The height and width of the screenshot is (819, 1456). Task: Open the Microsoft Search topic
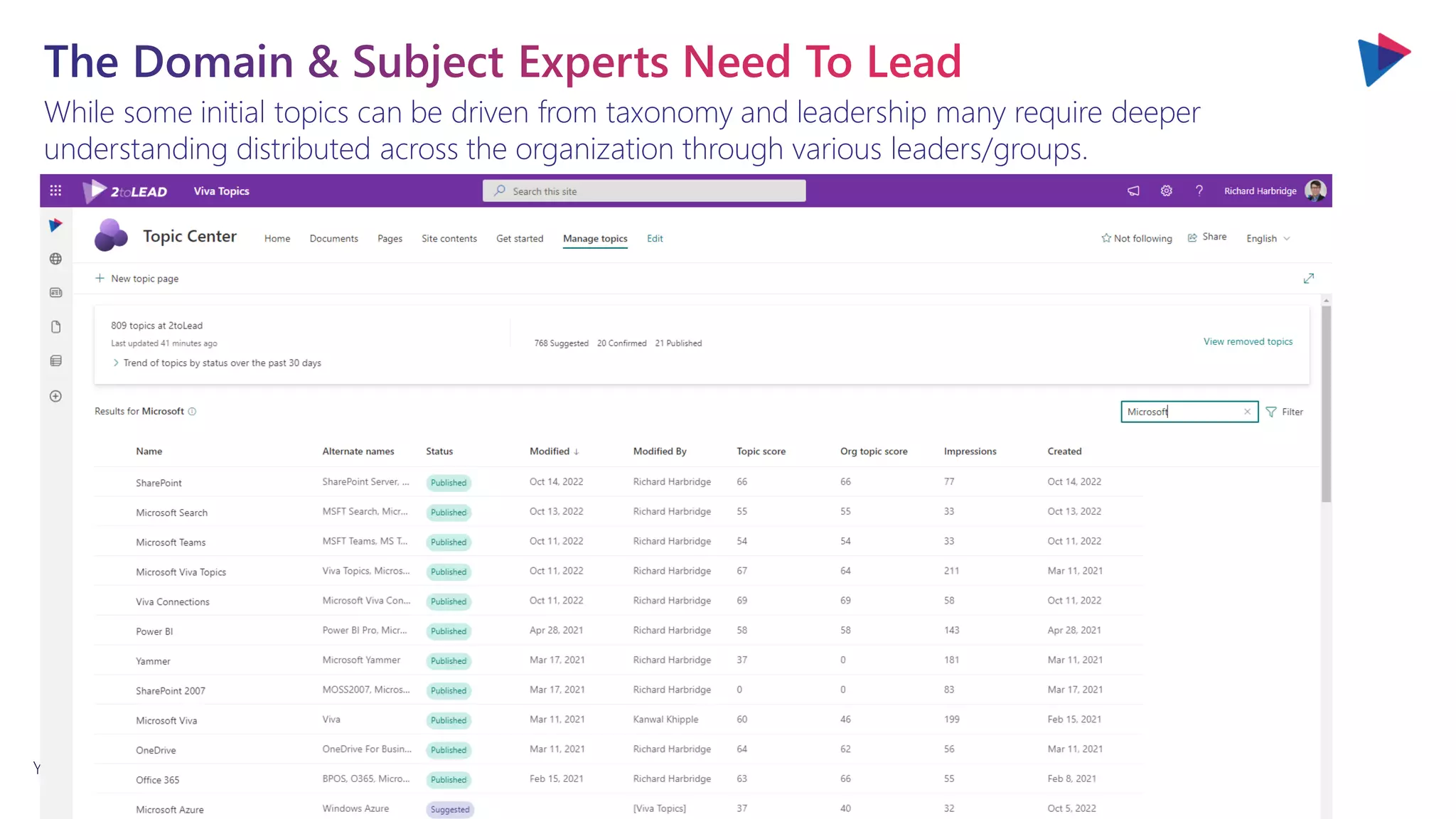point(171,513)
